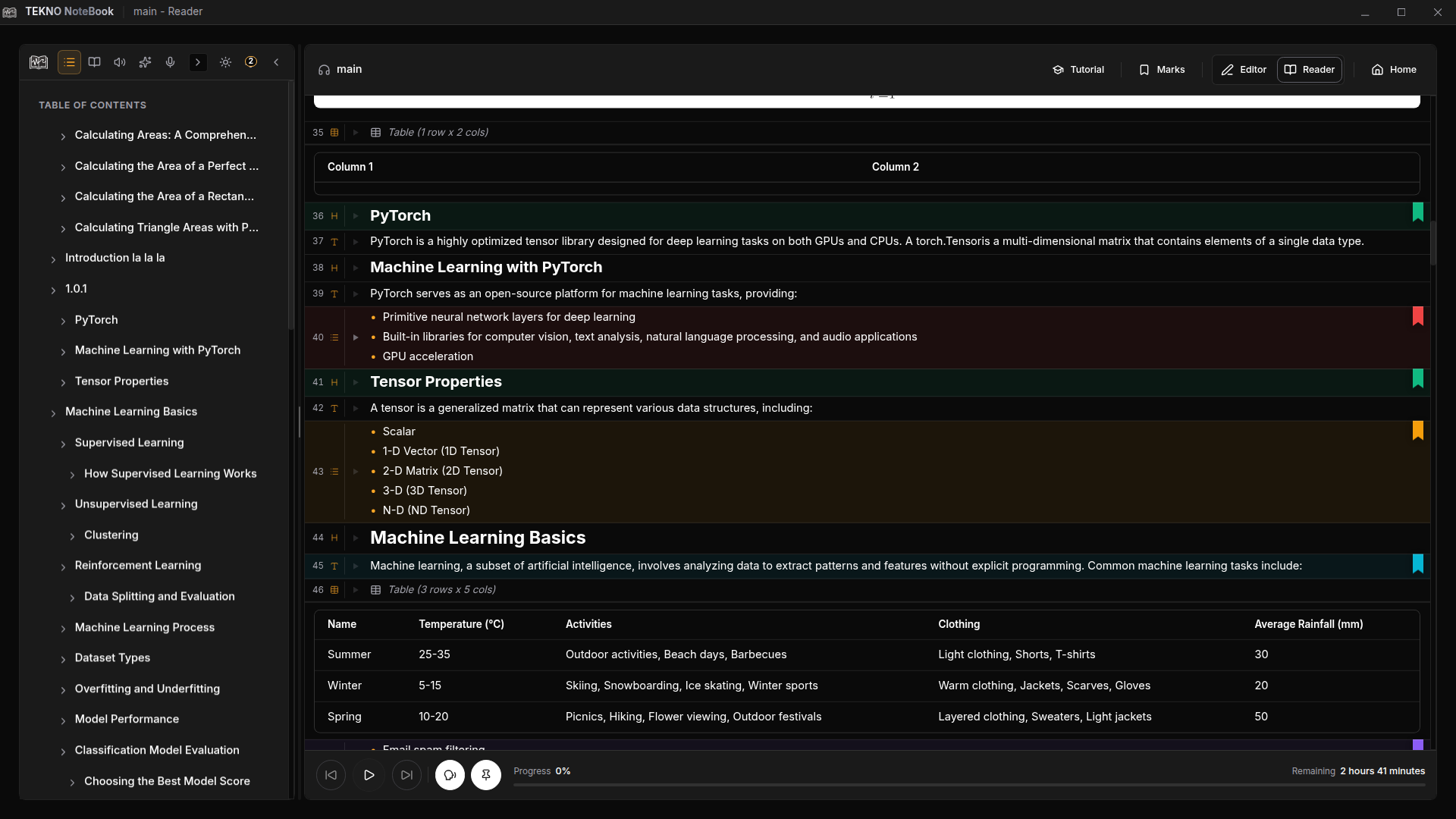Open the book reading panel icon
The height and width of the screenshot is (819, 1456).
(x=95, y=62)
